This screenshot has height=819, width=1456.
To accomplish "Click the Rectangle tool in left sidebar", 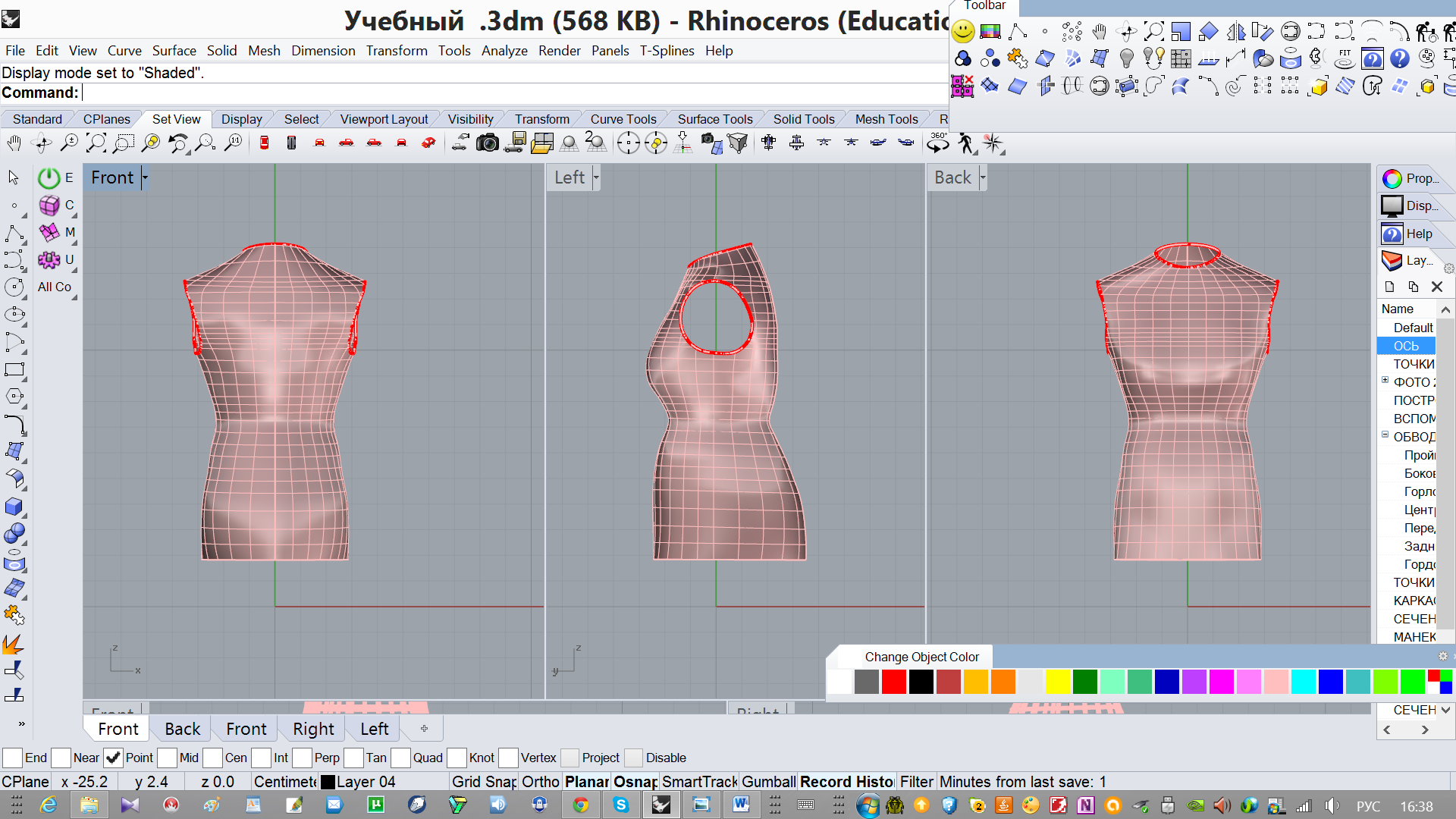I will coord(14,370).
